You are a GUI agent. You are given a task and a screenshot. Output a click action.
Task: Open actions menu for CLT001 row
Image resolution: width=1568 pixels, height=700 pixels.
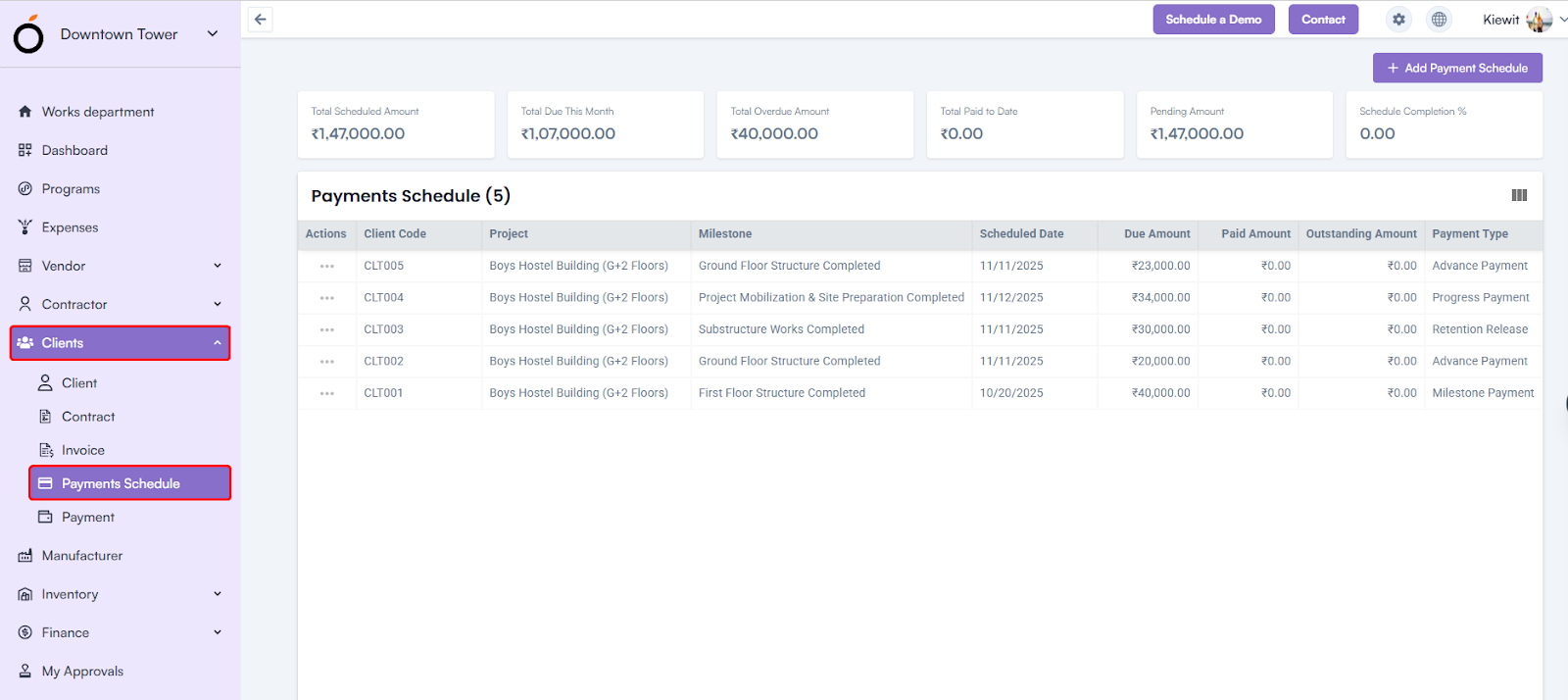(x=326, y=393)
